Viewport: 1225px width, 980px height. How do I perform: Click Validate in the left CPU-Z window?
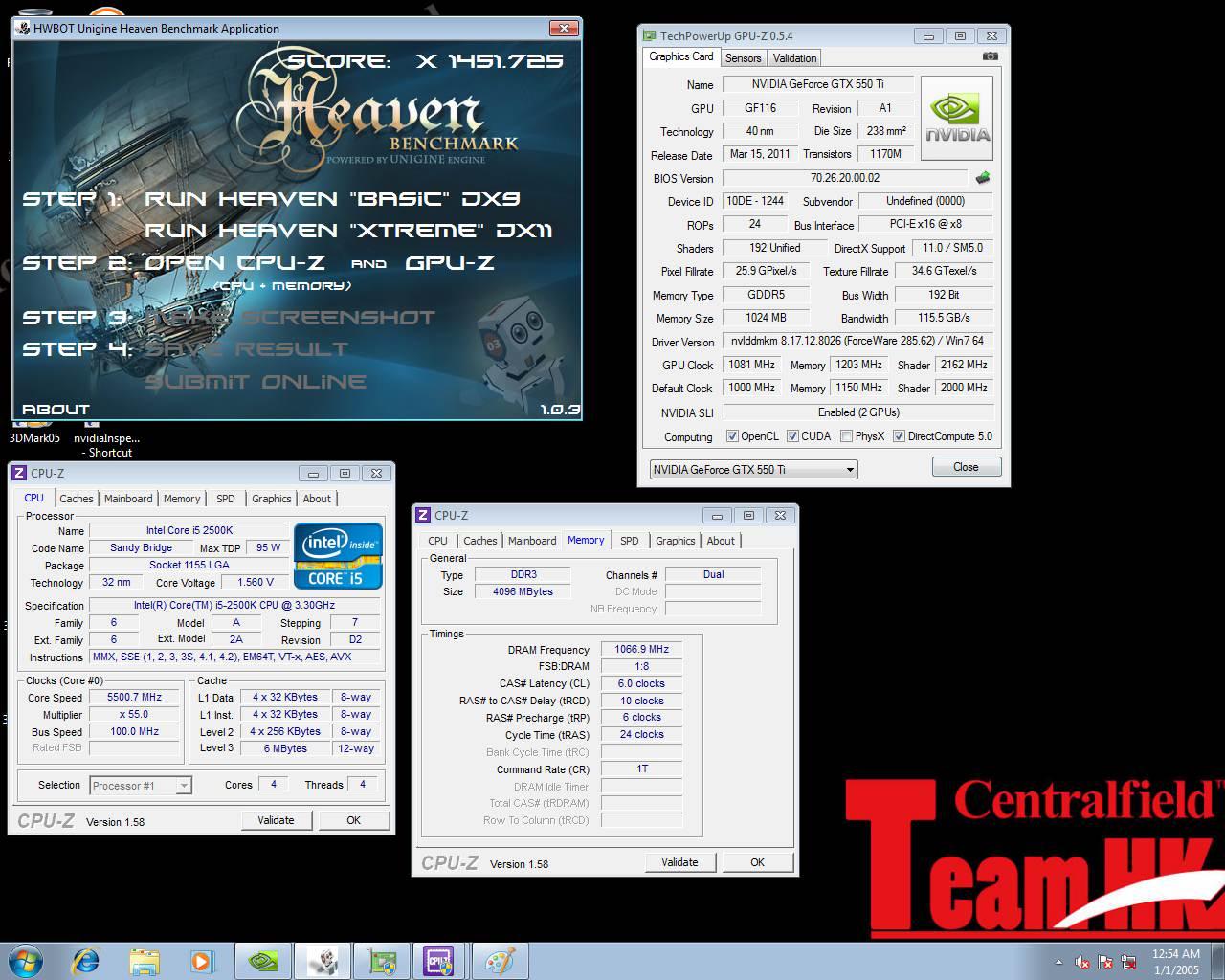click(276, 820)
